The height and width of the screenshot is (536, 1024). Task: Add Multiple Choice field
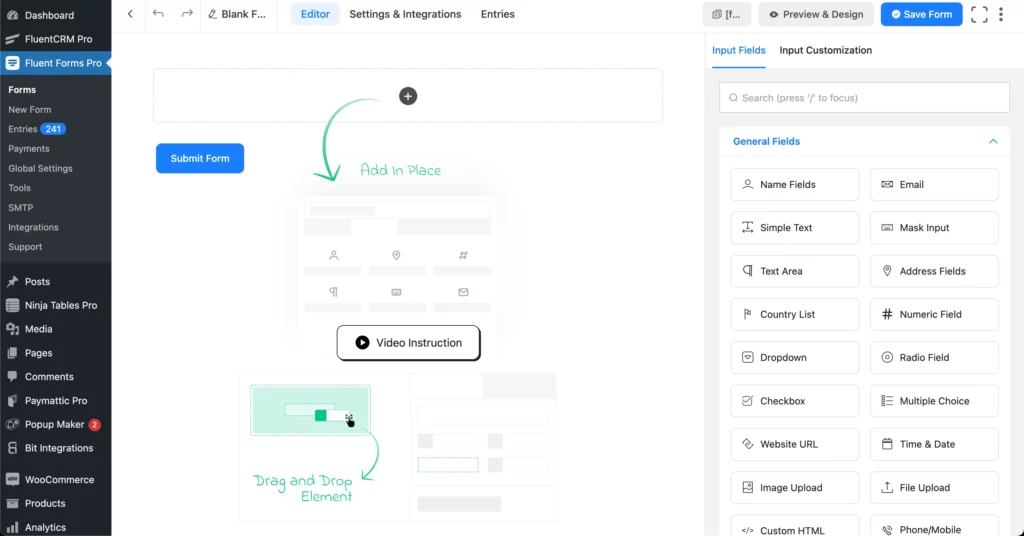pos(934,401)
